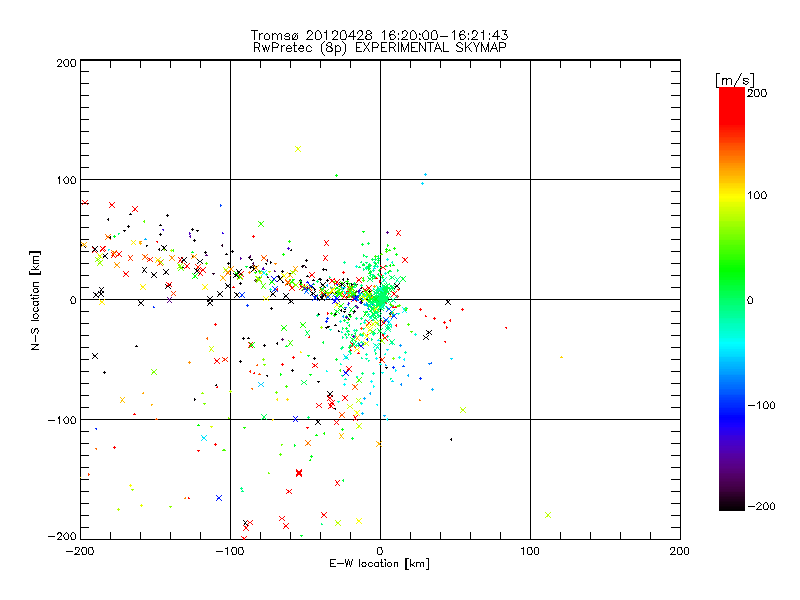This screenshot has width=800, height=600.
Task: Click the colorbar label '200' at top
Action: point(757,93)
